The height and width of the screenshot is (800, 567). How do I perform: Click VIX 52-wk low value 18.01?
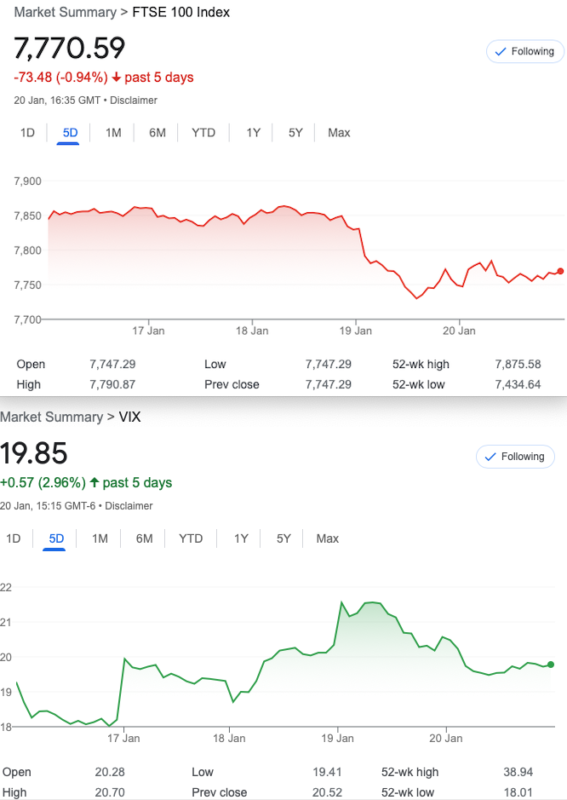(518, 792)
